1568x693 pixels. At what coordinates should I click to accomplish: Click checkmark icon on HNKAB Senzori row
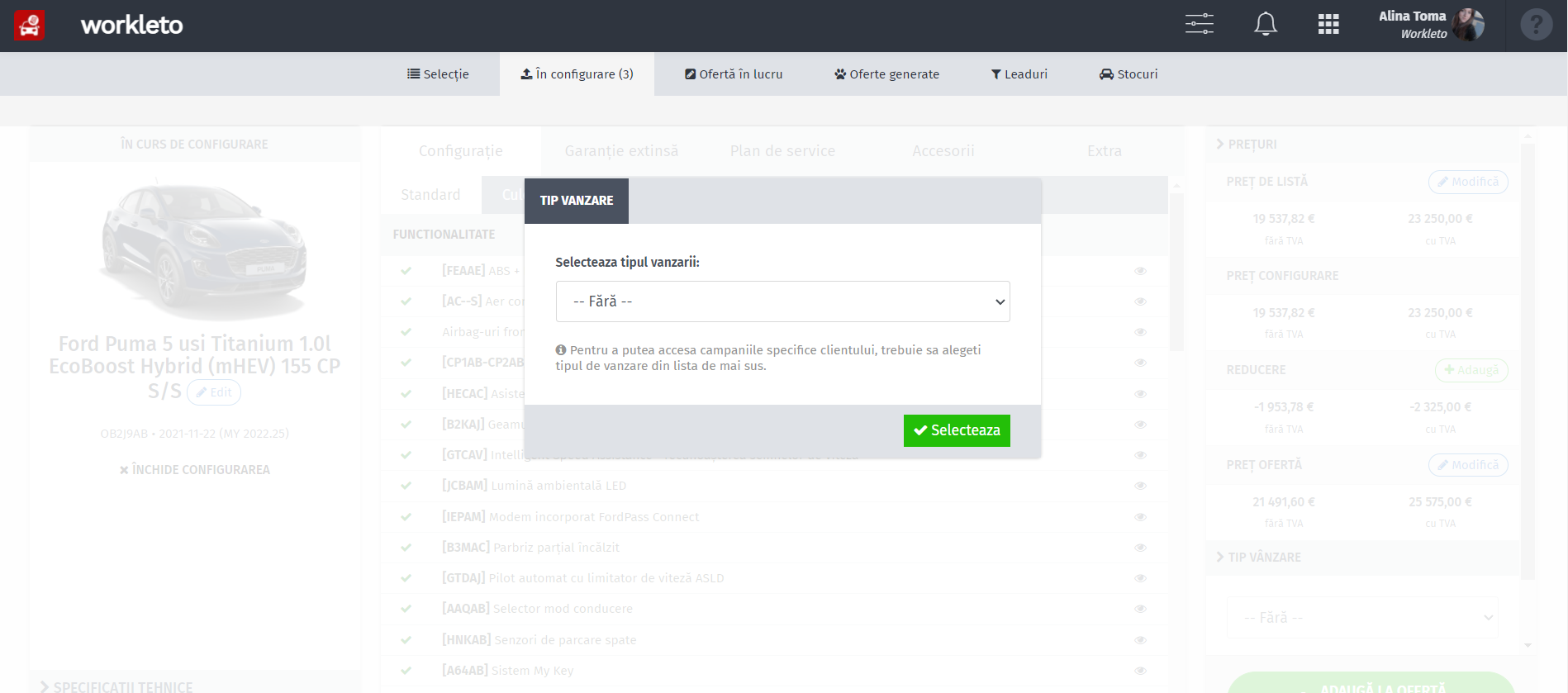point(406,640)
